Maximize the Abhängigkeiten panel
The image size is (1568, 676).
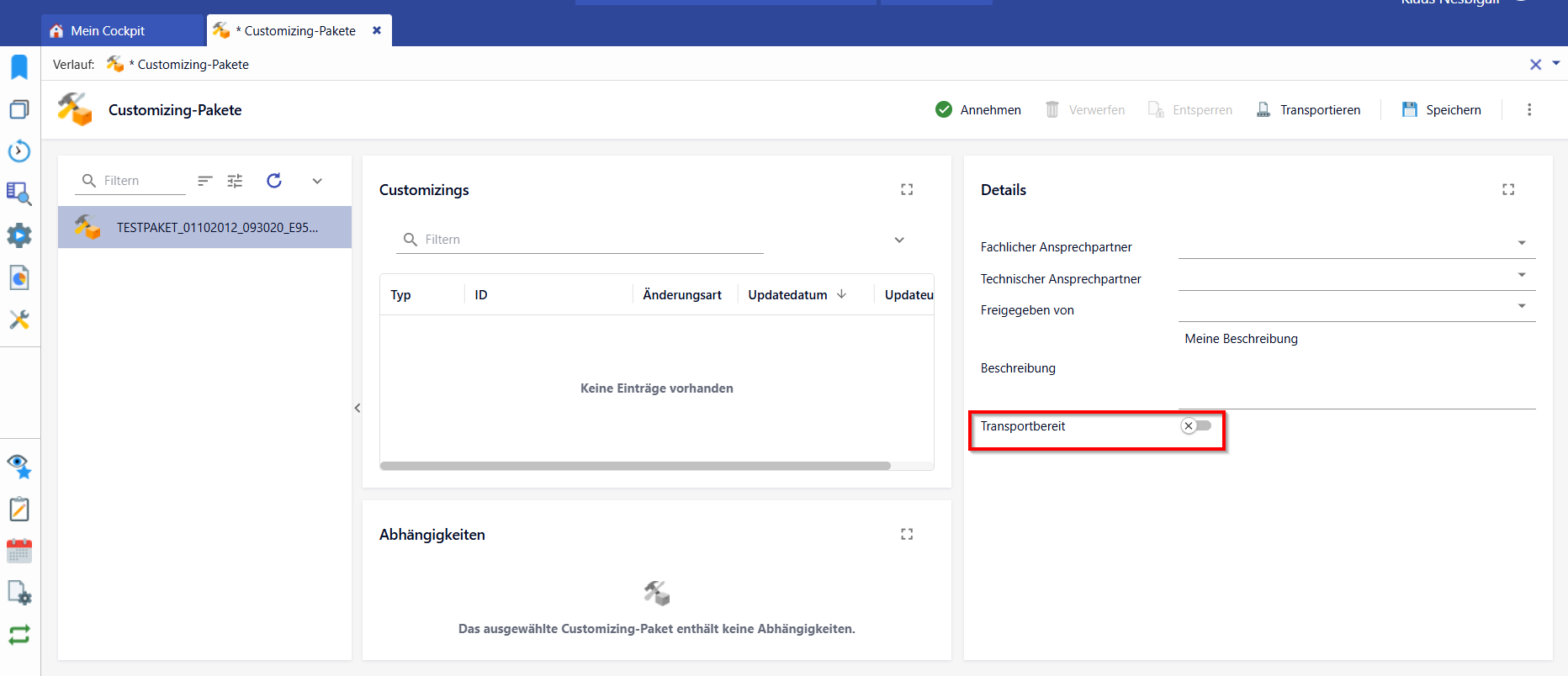907,535
